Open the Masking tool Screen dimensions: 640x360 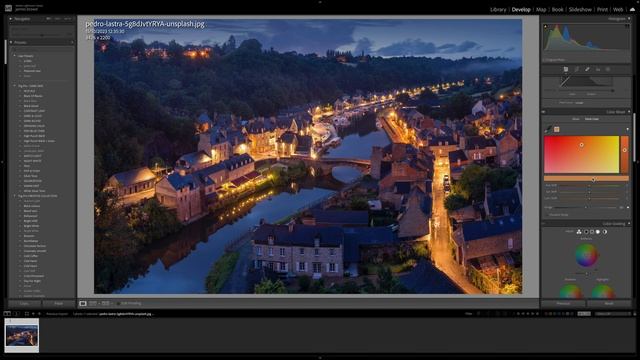click(608, 69)
